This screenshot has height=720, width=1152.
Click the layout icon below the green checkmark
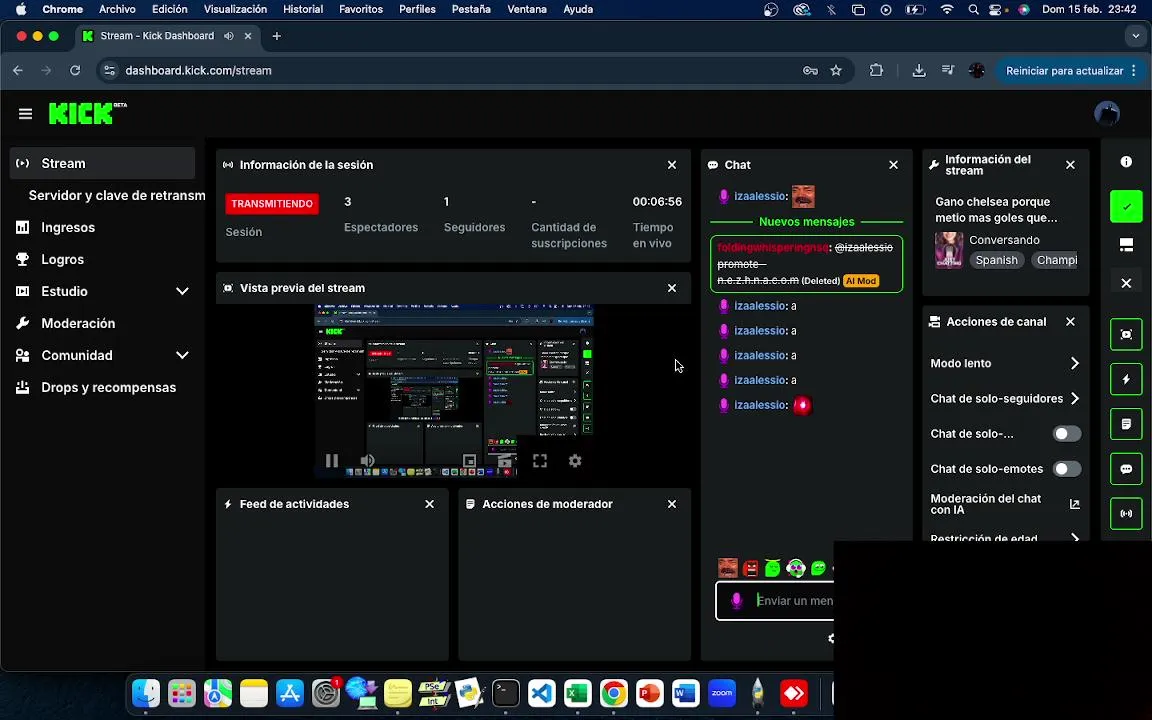point(1126,245)
